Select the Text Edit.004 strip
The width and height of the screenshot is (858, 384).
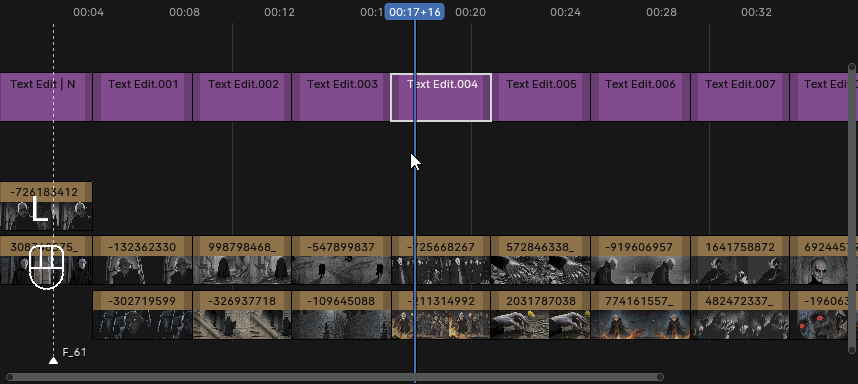click(x=440, y=97)
